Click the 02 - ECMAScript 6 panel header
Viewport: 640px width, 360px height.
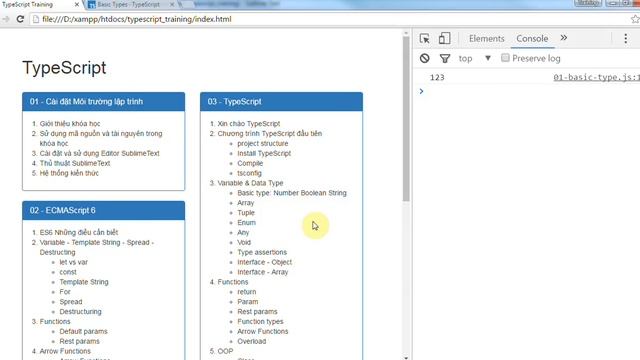(103, 210)
